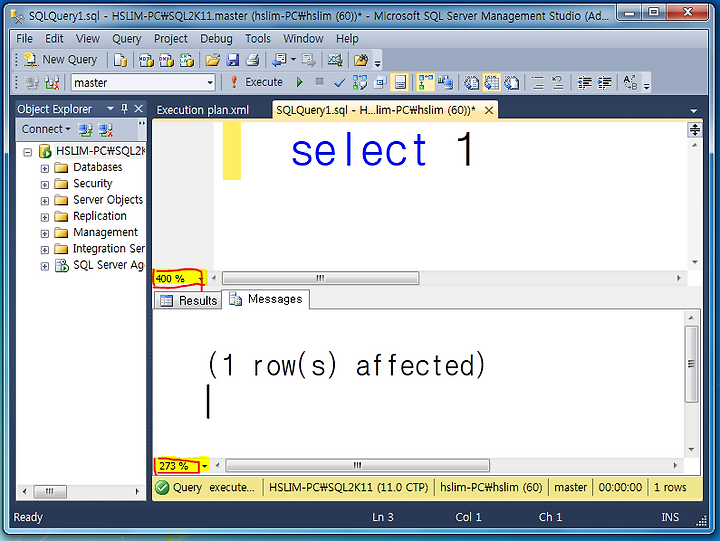The height and width of the screenshot is (541, 720).
Task: Open the 400 % editor zoom dropdown
Action: 201,279
